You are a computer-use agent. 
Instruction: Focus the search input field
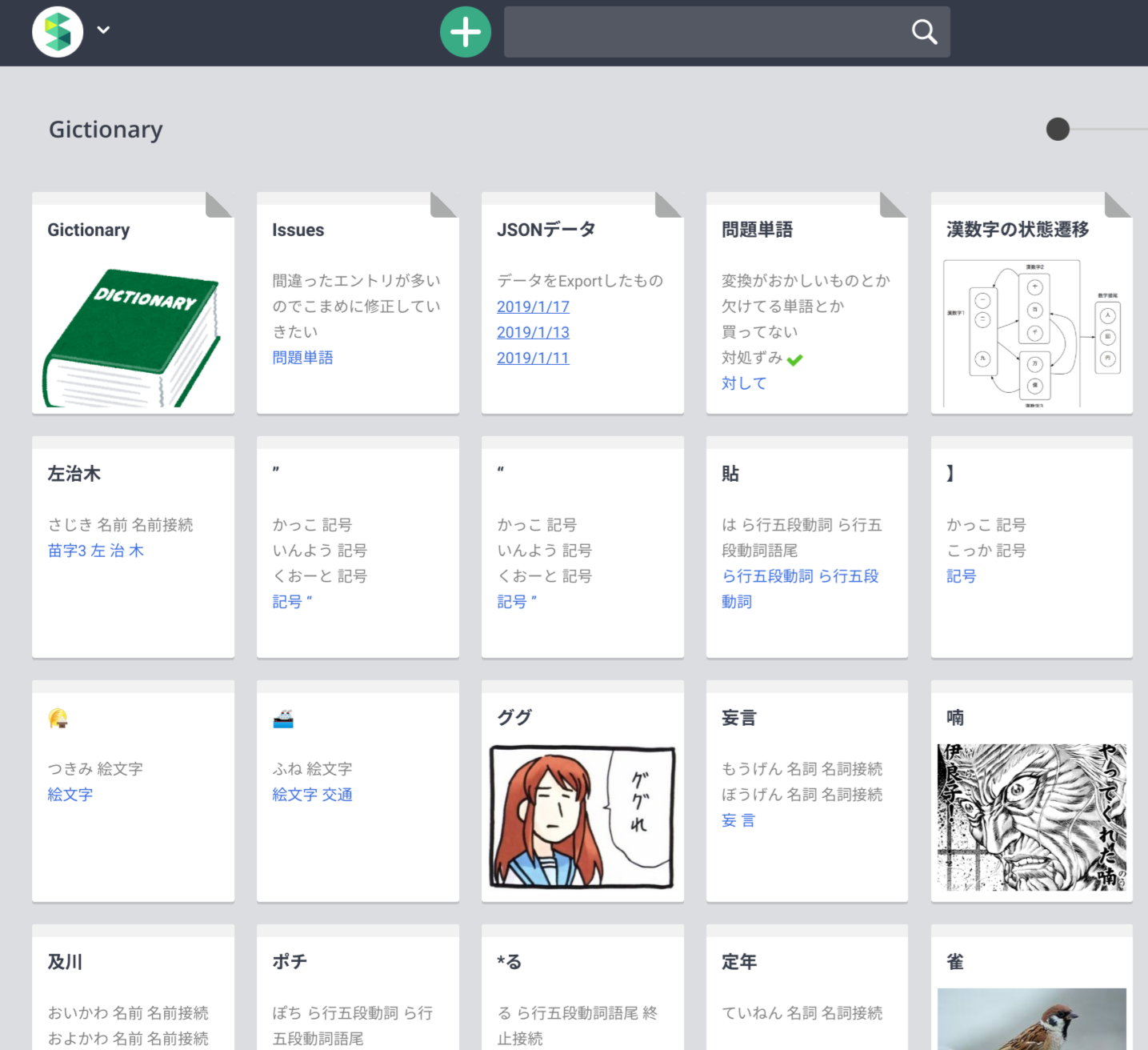727,32
